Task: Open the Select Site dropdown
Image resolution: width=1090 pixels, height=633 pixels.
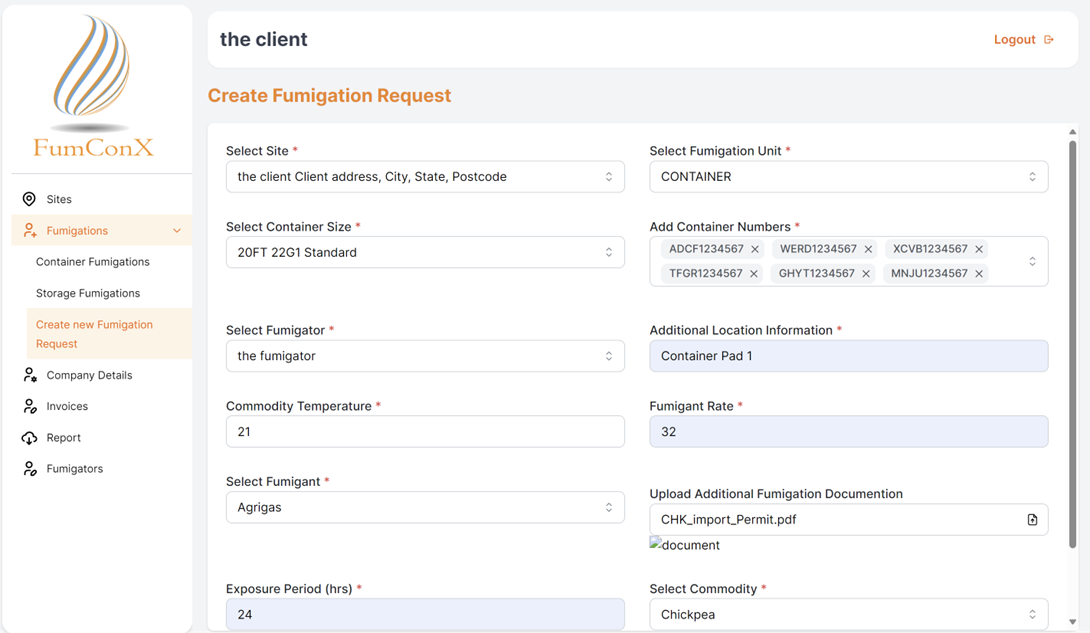Action: (x=425, y=177)
